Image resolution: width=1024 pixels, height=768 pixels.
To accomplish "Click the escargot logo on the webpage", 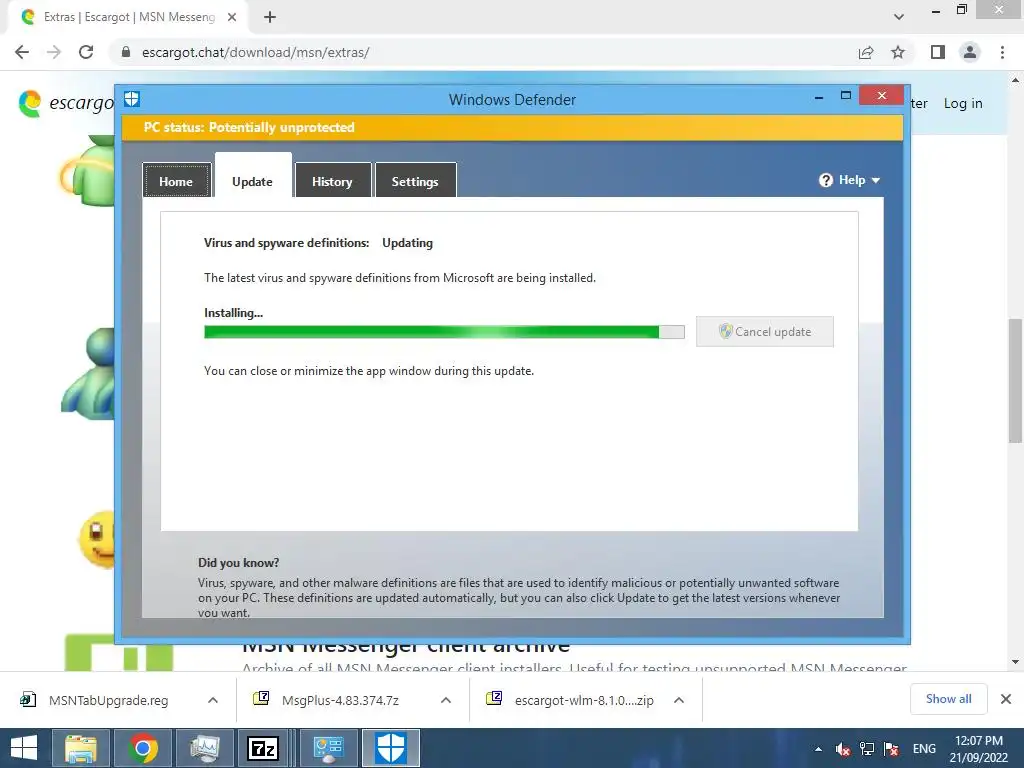I will pyautogui.click(x=66, y=103).
